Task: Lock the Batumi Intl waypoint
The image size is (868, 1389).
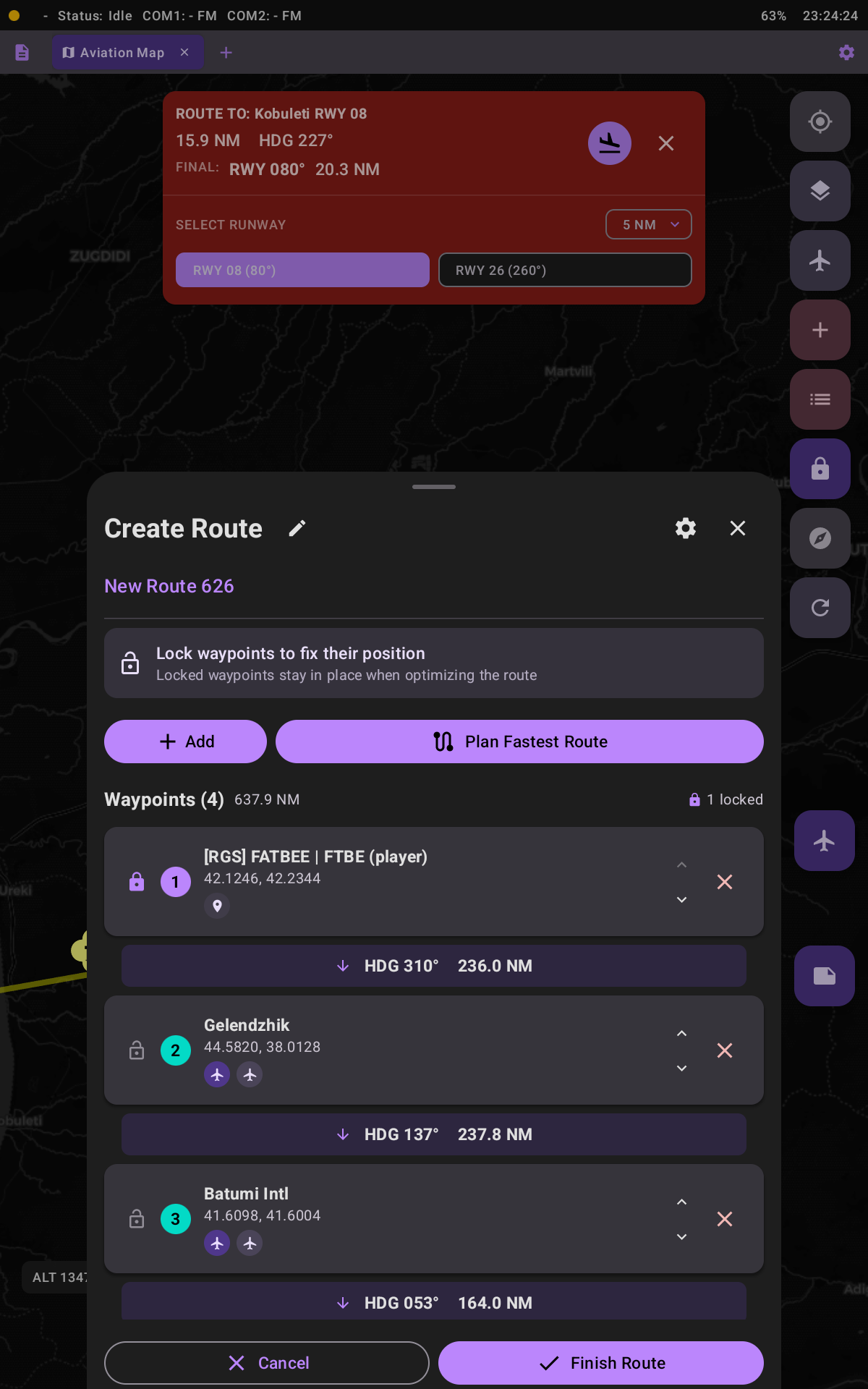Action: (137, 1219)
